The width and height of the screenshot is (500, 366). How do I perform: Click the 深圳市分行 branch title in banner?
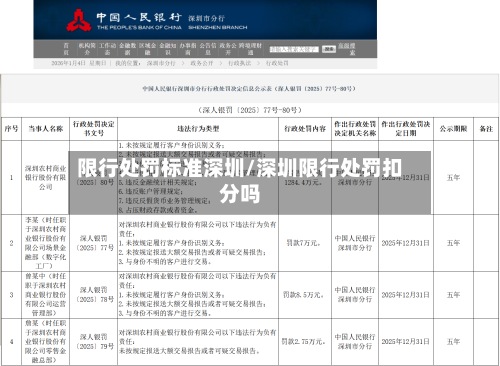tap(206, 18)
